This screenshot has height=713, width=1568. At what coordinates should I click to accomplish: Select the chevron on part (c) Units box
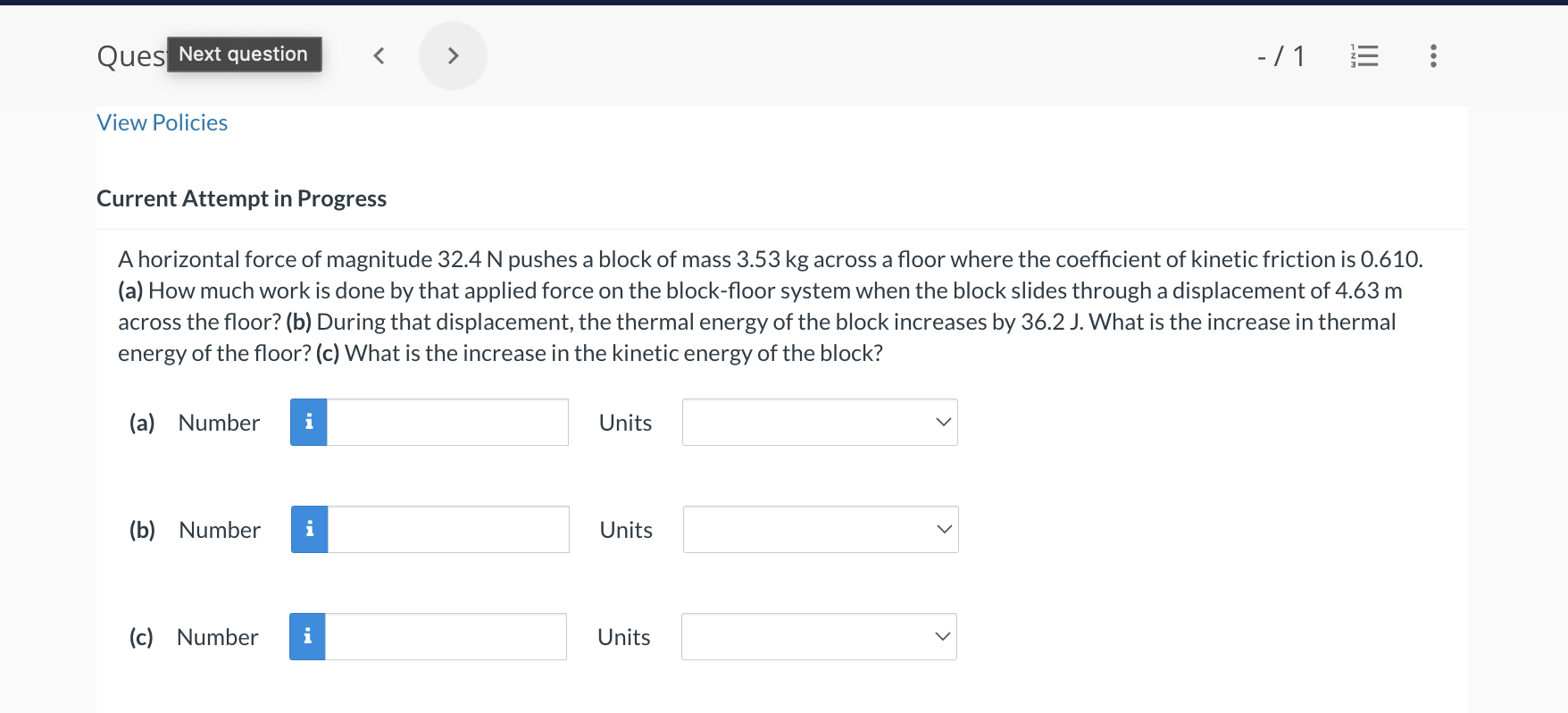point(942,636)
